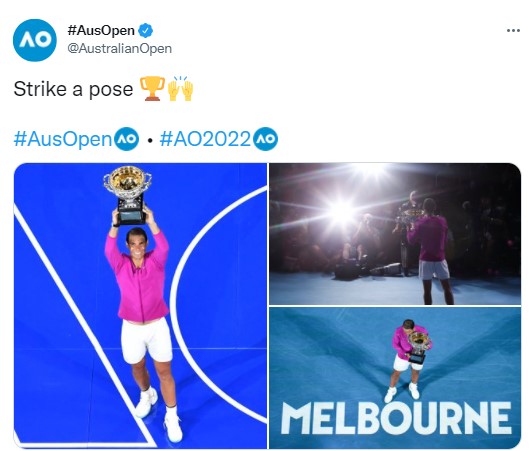Click the trophy emoji in tweet
The width and height of the screenshot is (532, 451).
point(152,89)
